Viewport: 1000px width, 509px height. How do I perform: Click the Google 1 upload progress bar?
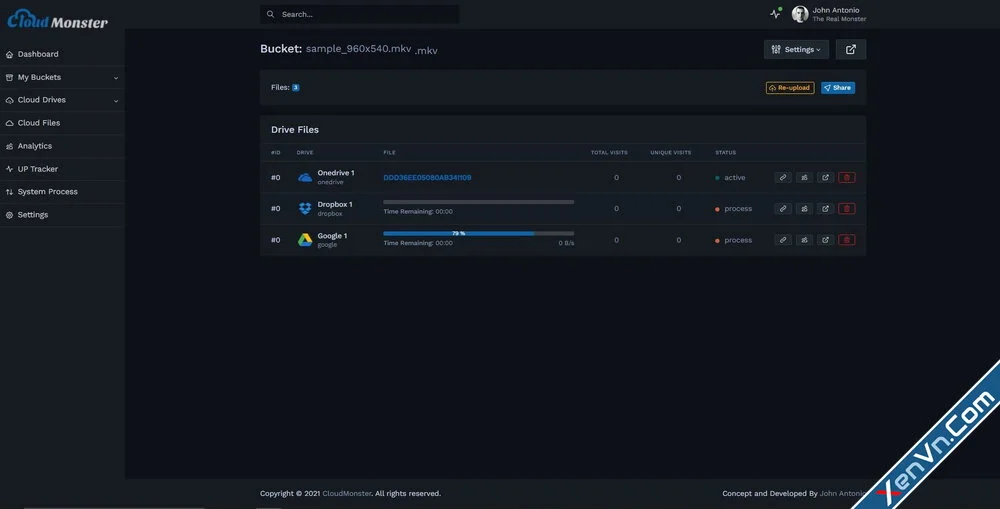tap(478, 233)
